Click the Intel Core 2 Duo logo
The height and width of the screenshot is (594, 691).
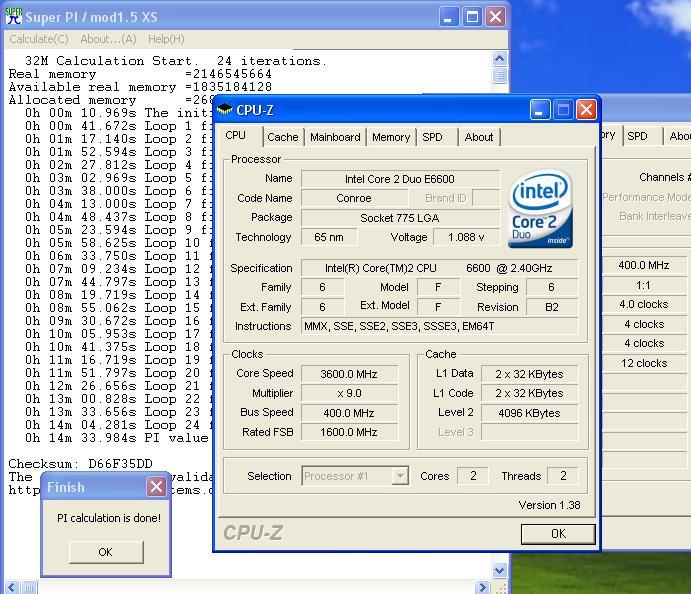point(540,209)
